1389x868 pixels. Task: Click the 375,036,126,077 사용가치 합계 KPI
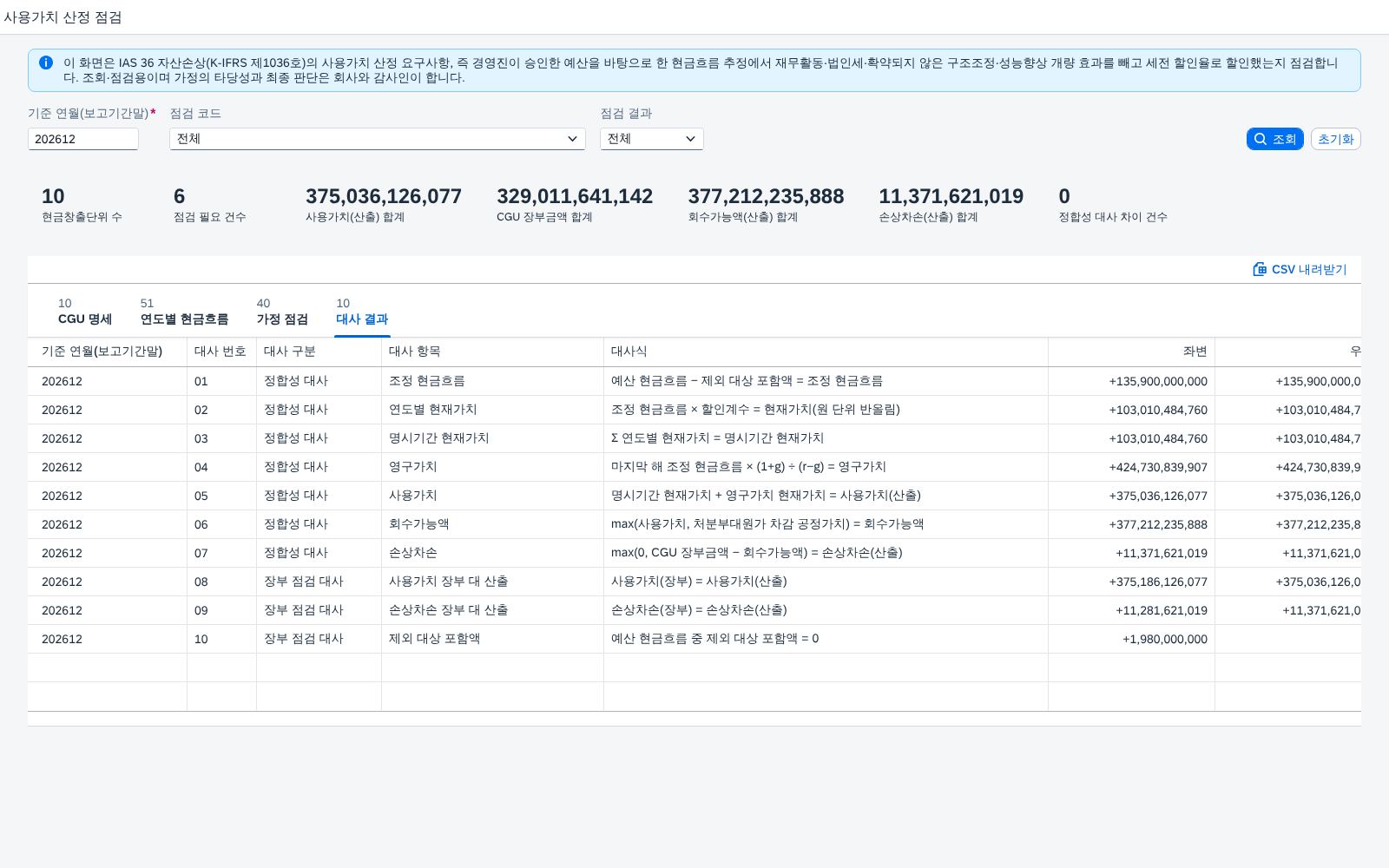383,197
